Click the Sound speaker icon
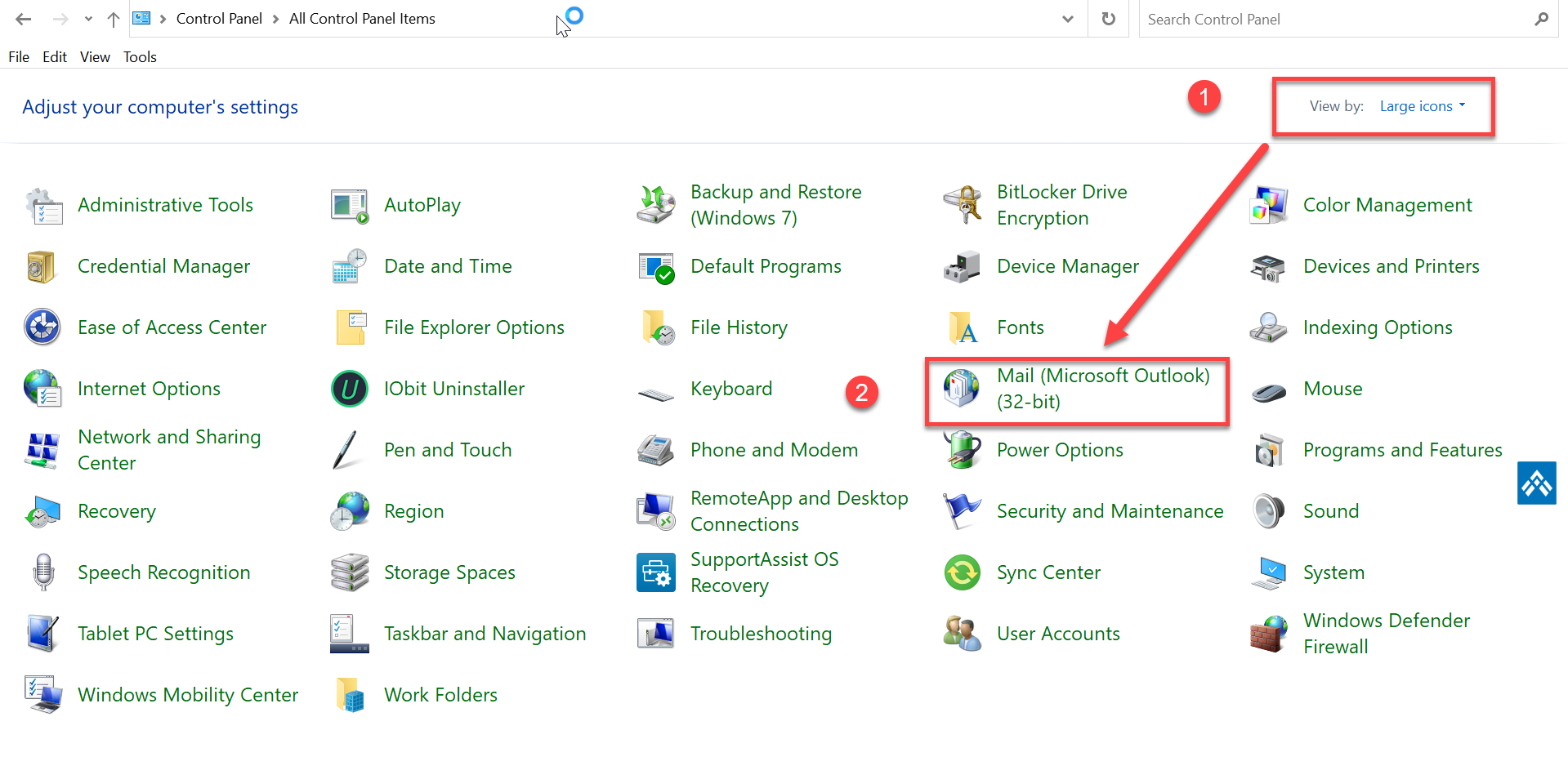 [x=1269, y=511]
